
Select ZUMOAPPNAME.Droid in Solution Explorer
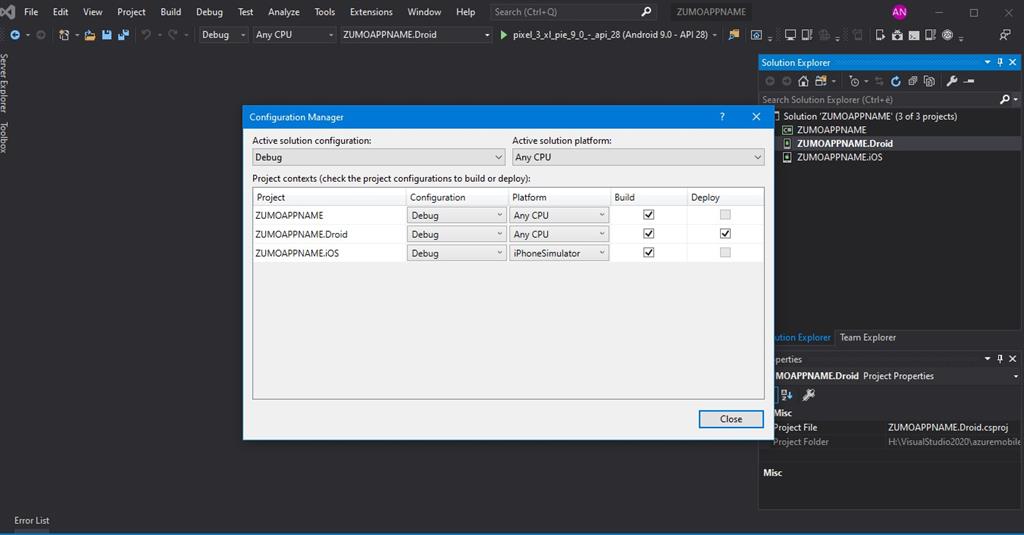coord(844,143)
